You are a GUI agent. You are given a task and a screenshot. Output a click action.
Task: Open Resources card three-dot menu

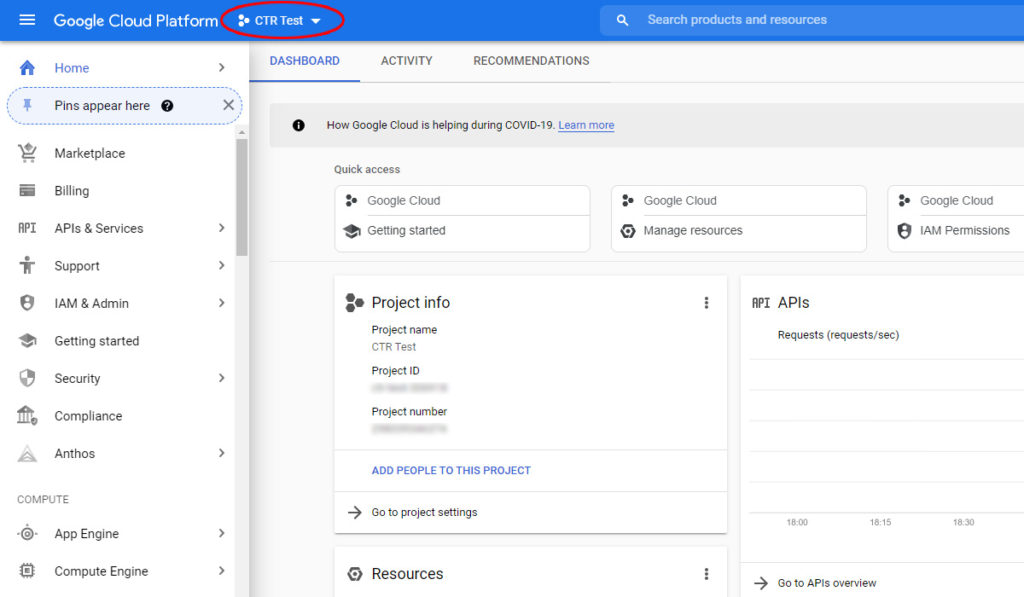coord(706,574)
